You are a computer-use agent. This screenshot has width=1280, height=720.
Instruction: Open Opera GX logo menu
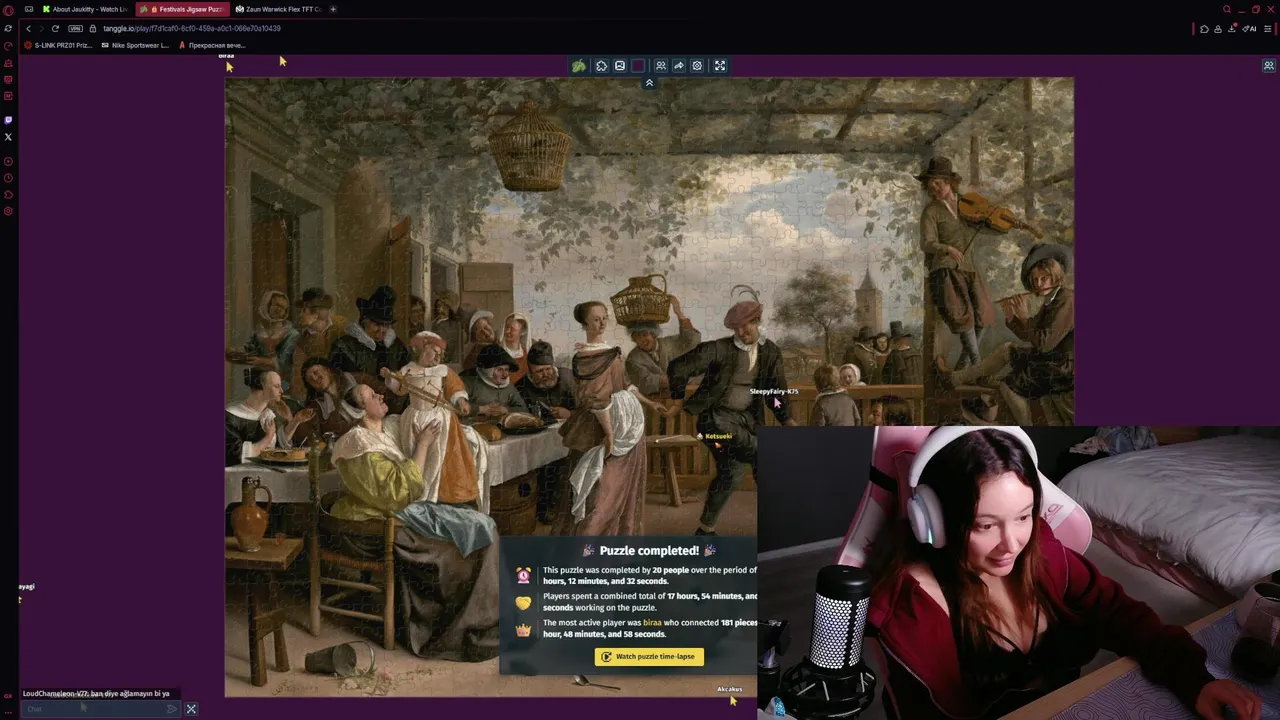point(8,10)
